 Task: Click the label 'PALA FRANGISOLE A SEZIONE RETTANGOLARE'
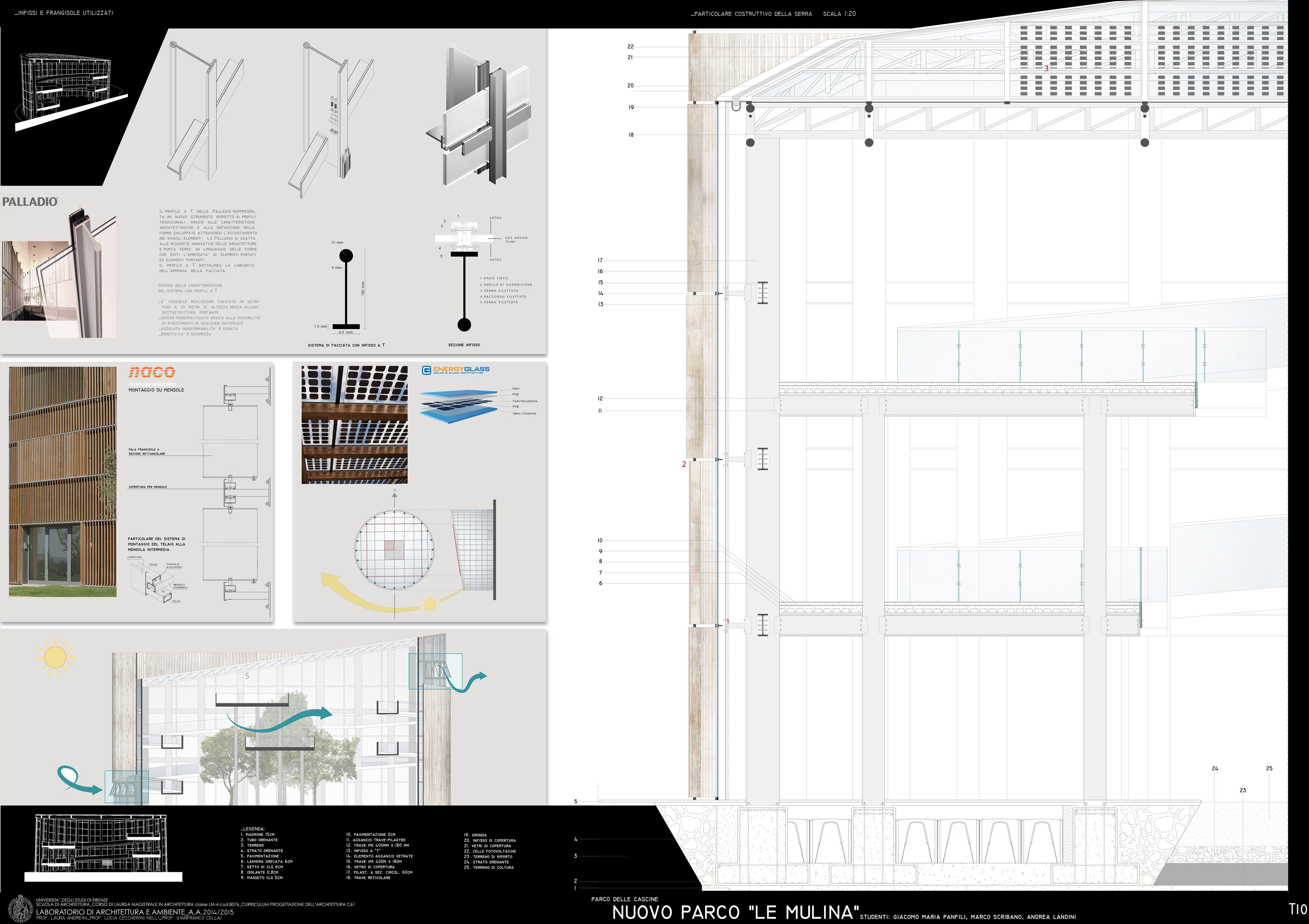coord(147,451)
